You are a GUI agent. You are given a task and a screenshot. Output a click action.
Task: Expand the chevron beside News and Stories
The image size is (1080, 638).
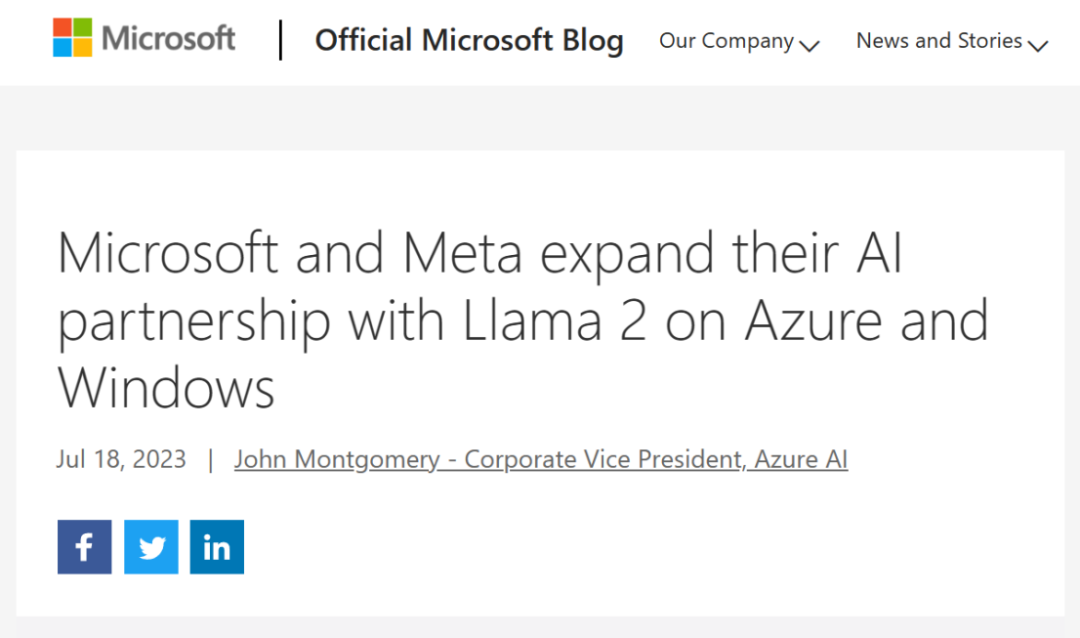[1037, 45]
